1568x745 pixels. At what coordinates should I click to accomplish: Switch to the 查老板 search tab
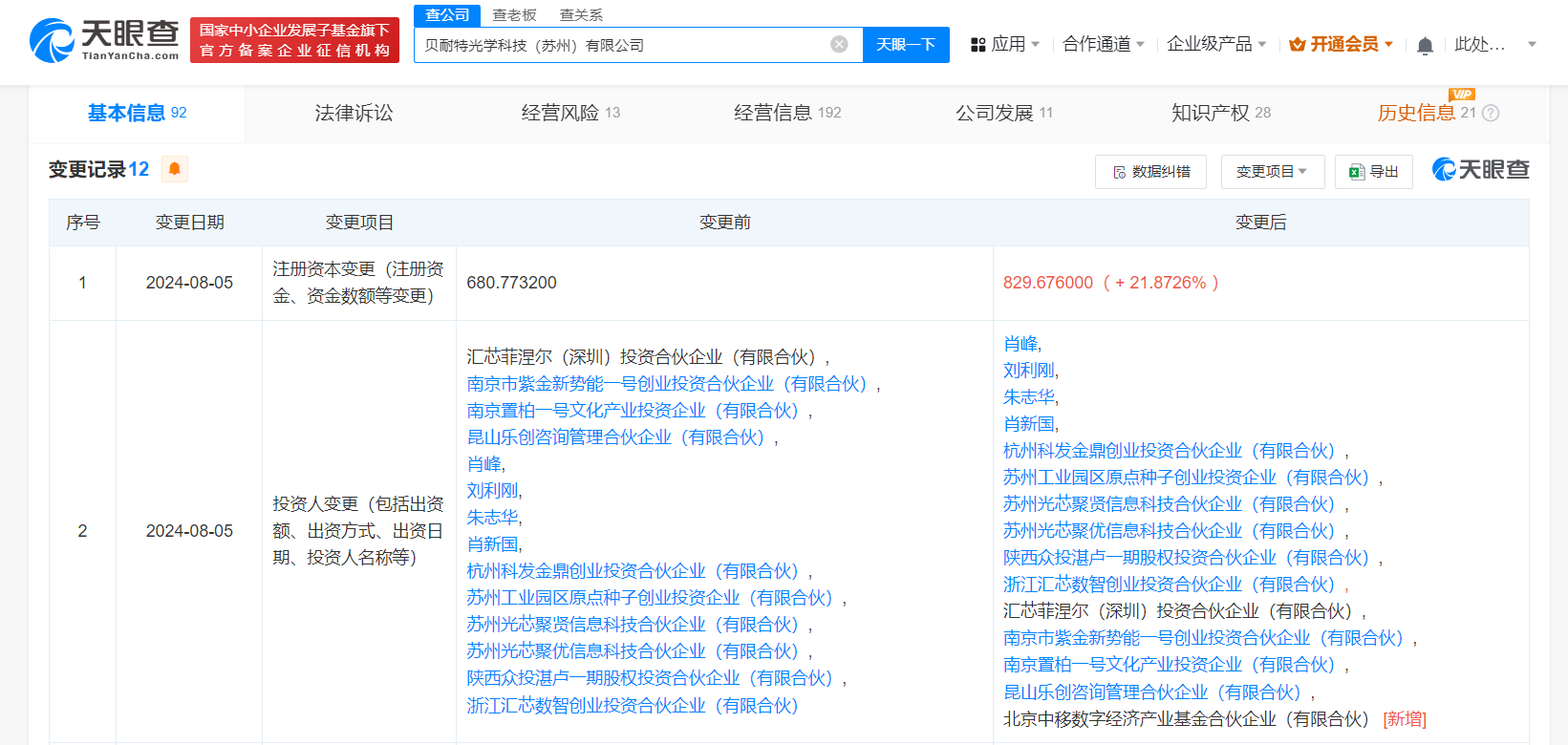coord(514,15)
